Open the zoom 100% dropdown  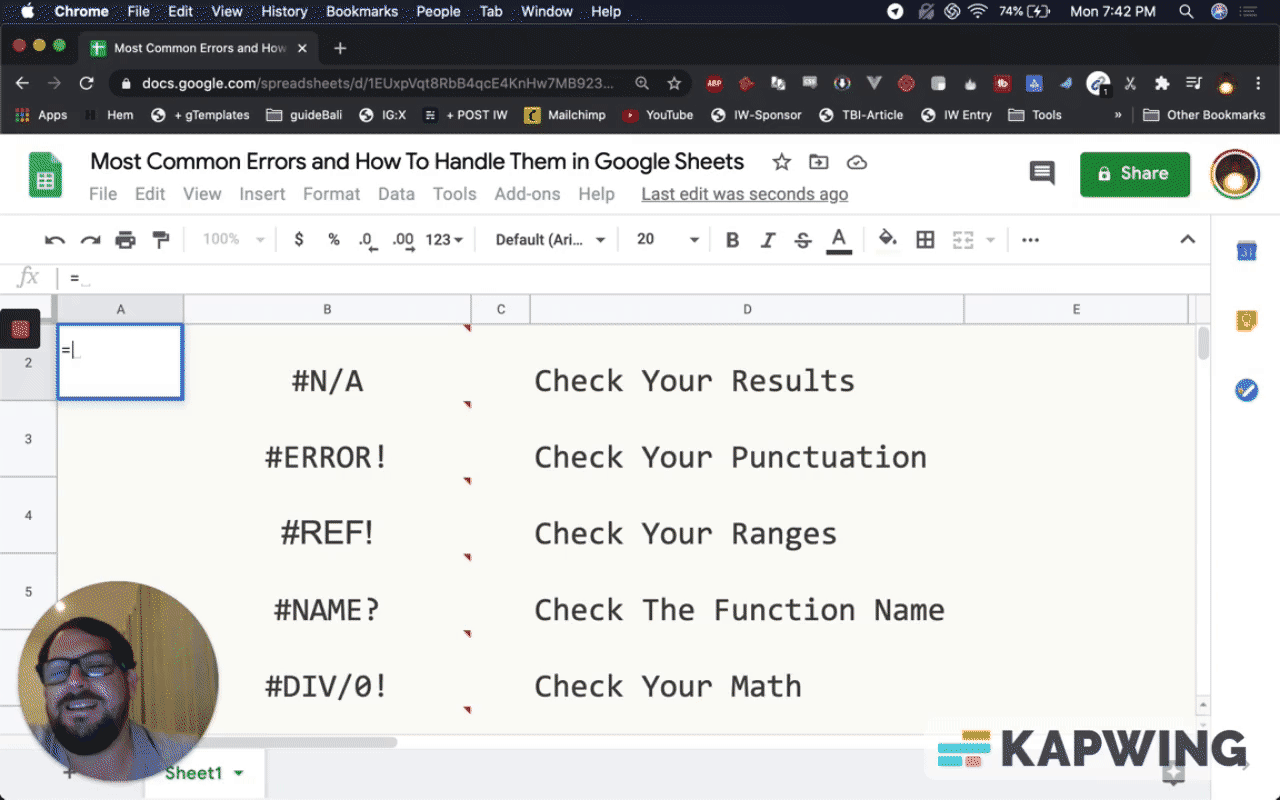(x=233, y=240)
